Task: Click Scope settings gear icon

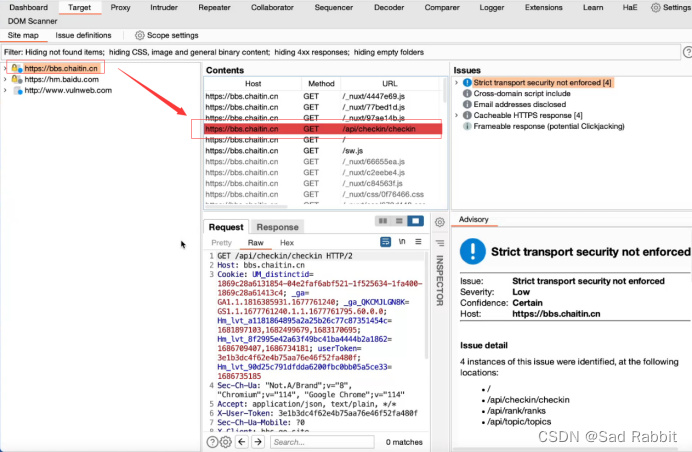Action: coord(139,35)
